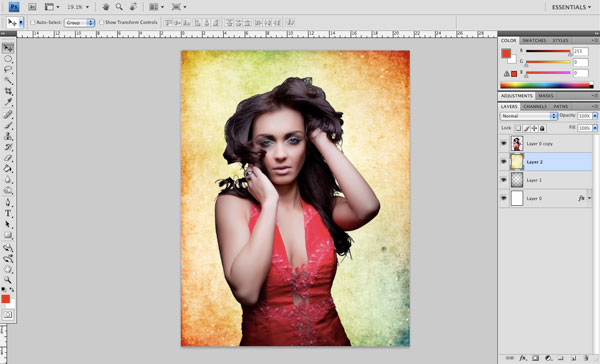Screen dimensions: 600x364
Task: Switch to the Channels tab
Action: tap(535, 106)
